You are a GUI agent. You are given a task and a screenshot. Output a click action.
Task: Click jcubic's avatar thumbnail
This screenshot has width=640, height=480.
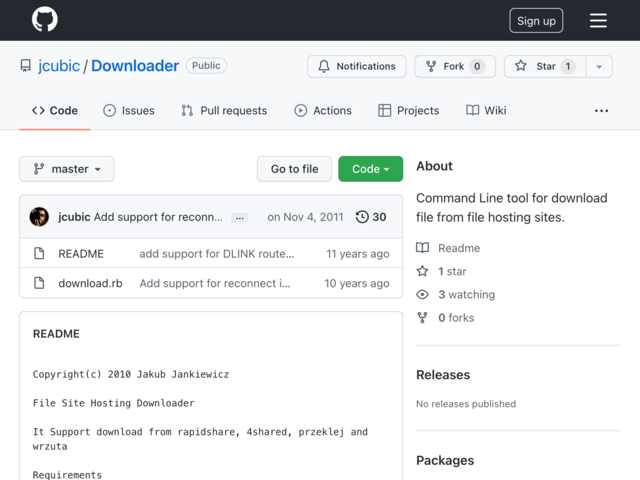pos(40,217)
